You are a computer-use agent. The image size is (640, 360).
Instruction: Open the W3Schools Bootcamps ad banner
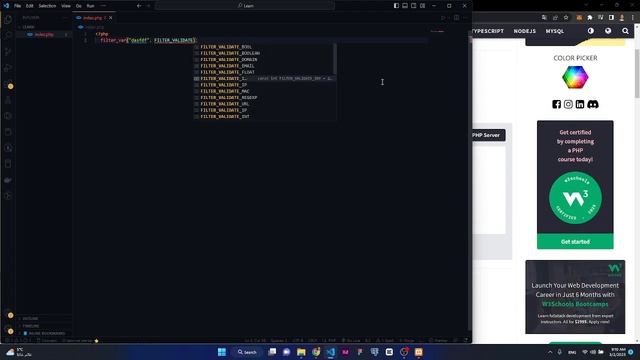pyautogui.click(x=575, y=297)
